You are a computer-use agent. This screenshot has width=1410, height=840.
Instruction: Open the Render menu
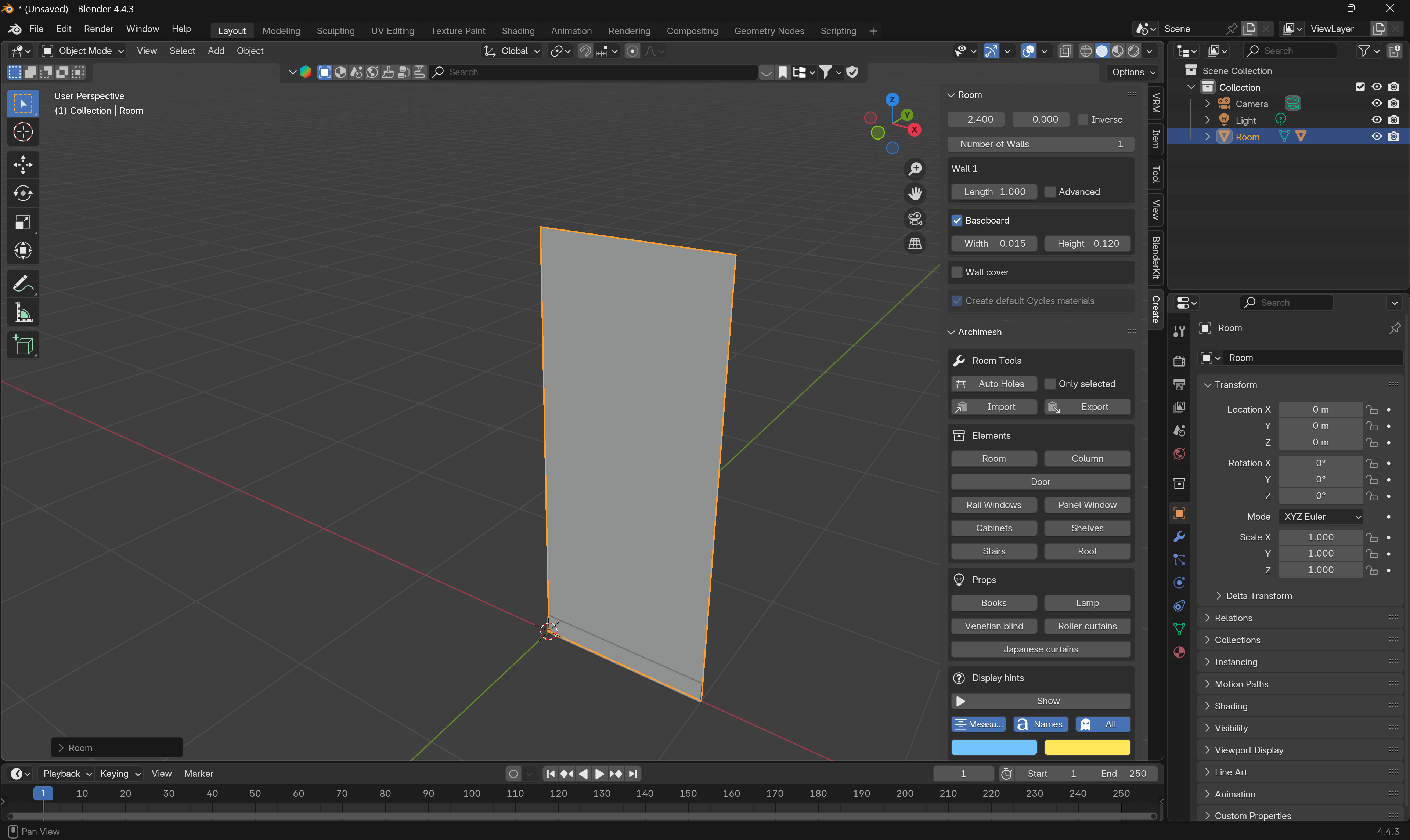pos(98,29)
